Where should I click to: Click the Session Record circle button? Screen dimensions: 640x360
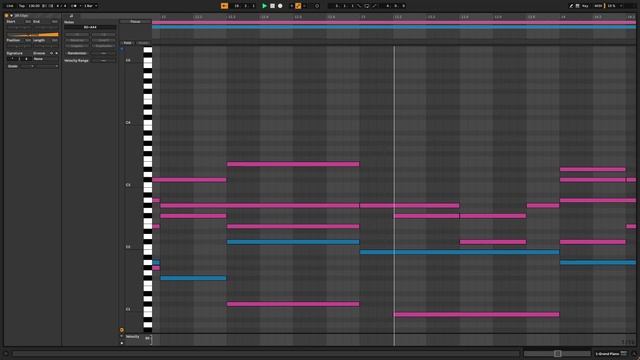(x=317, y=6)
